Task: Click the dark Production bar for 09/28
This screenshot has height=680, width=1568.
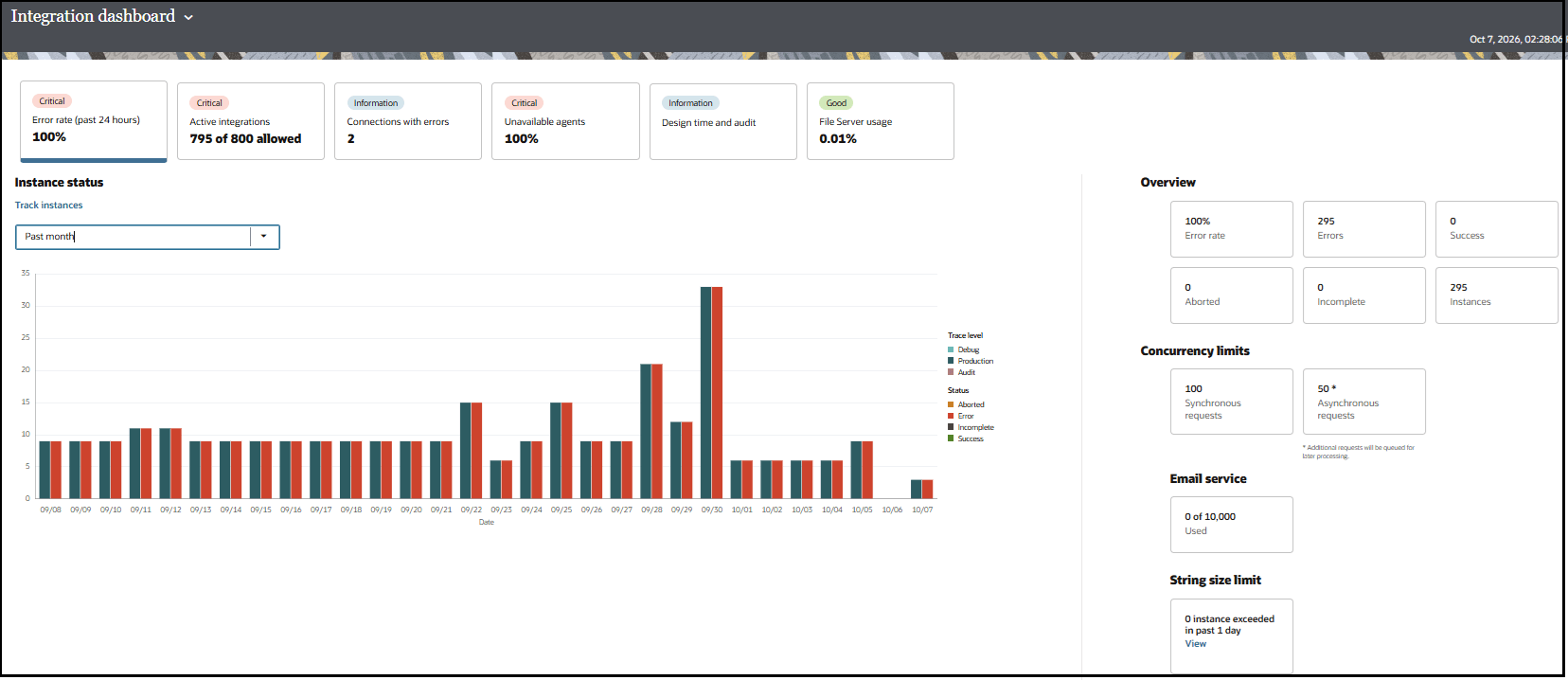Action: click(646, 431)
